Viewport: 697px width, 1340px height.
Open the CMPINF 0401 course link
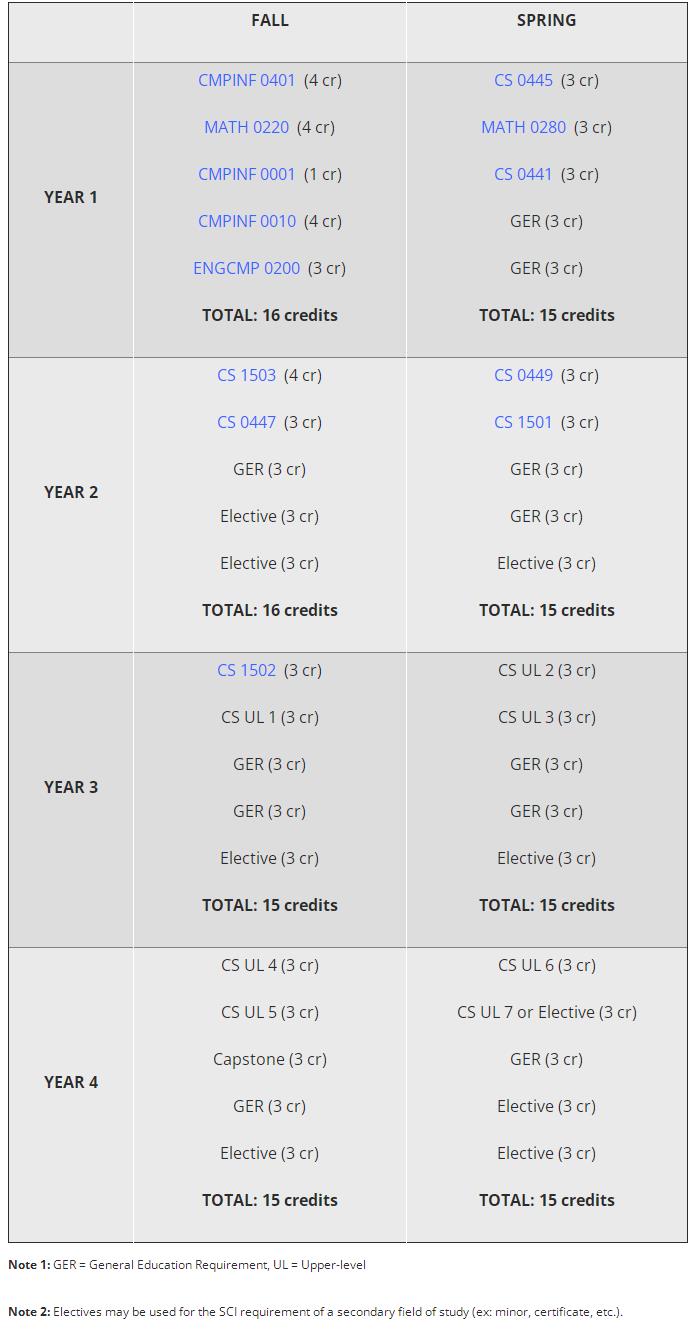click(247, 80)
